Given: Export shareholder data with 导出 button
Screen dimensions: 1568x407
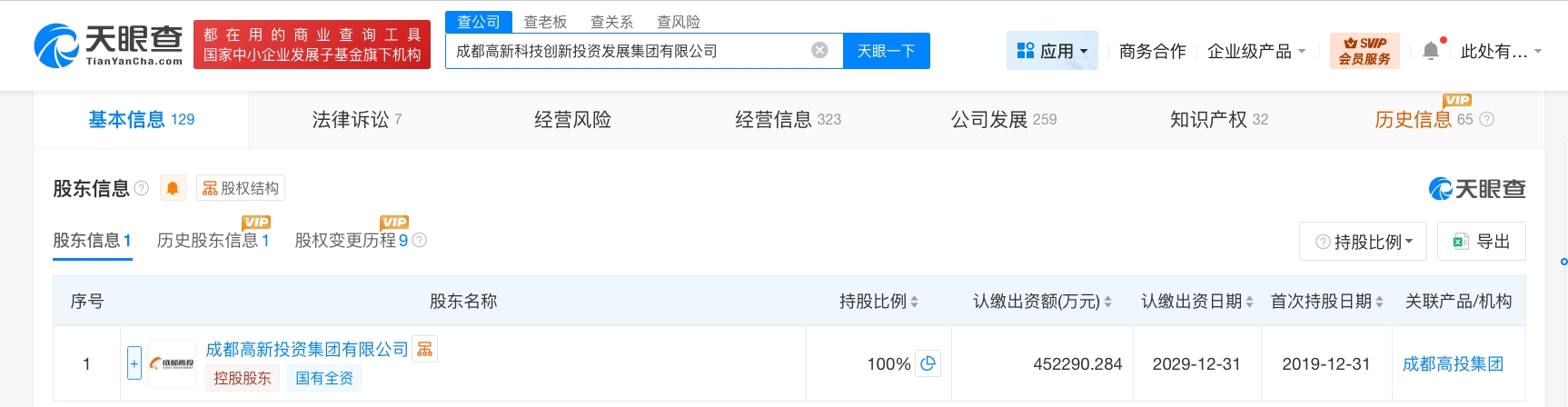Looking at the screenshot, I should point(1483,242).
